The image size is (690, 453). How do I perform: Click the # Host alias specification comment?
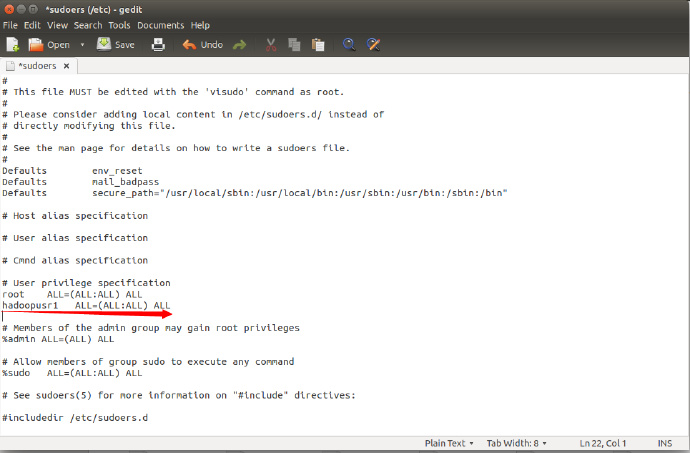[x=75, y=216]
